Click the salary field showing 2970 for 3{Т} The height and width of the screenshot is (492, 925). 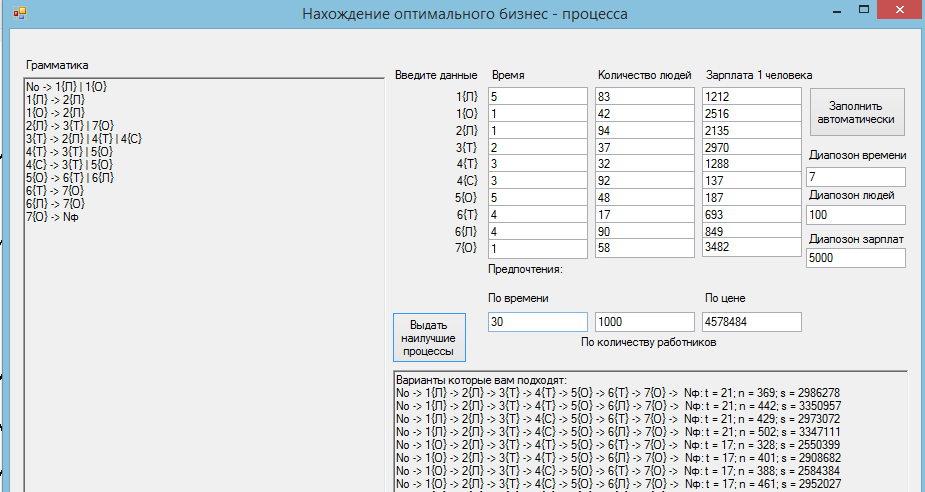coord(752,148)
